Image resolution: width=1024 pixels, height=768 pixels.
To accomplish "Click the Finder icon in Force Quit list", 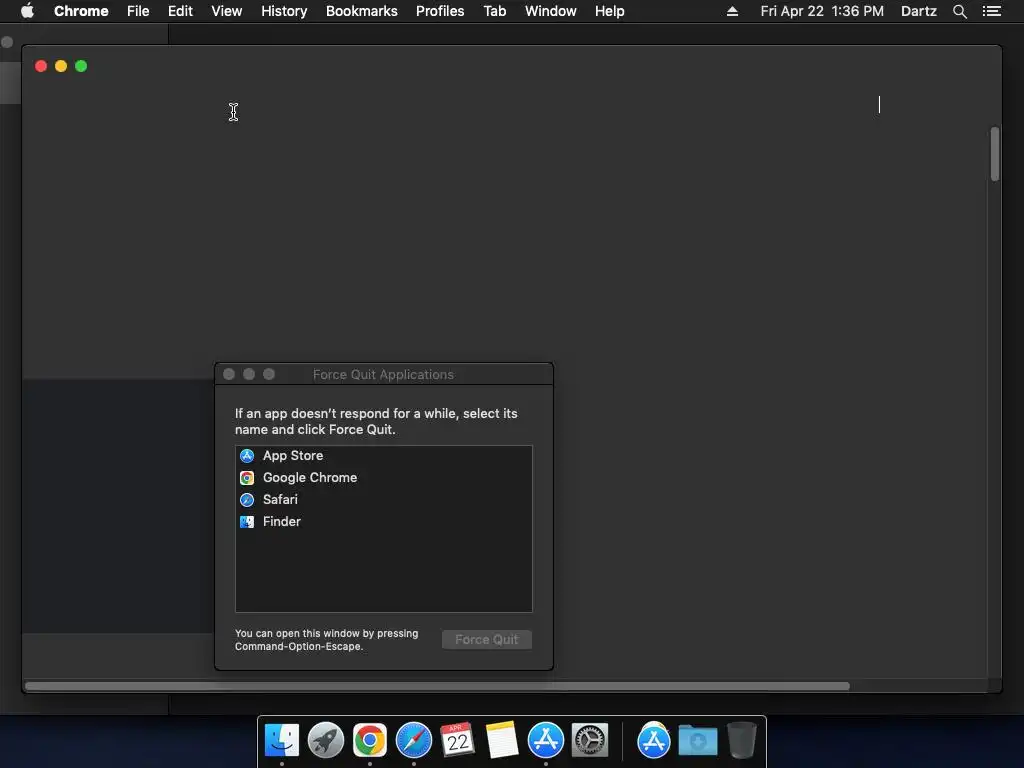I will [247, 522].
